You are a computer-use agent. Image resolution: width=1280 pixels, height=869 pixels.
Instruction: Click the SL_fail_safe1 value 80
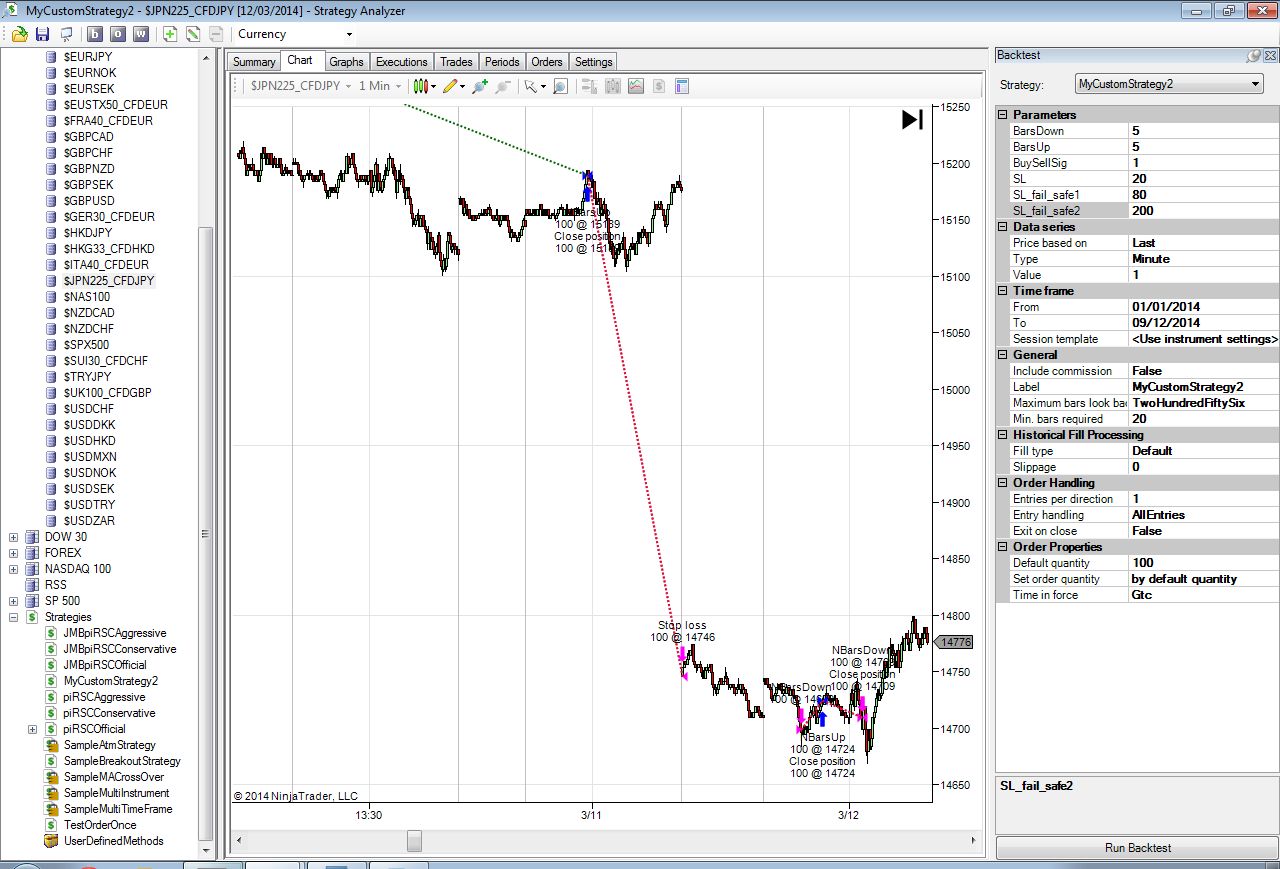pyautogui.click(x=1203, y=195)
